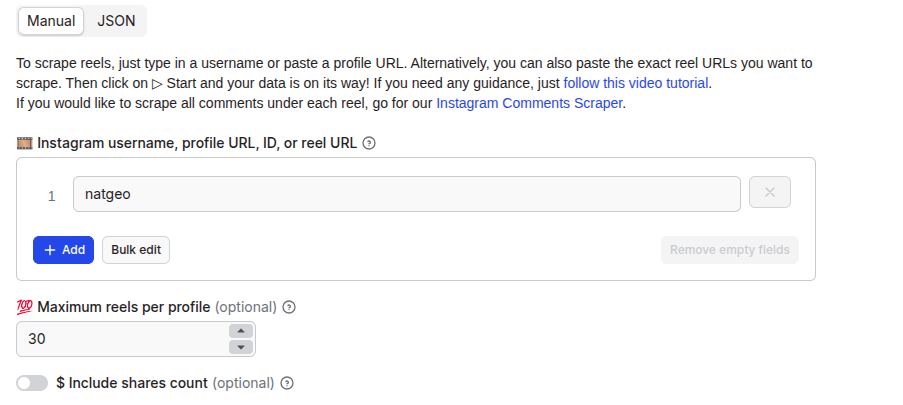This screenshot has width=903, height=405.
Task: Show help for the Instagram username field
Action: [369, 143]
